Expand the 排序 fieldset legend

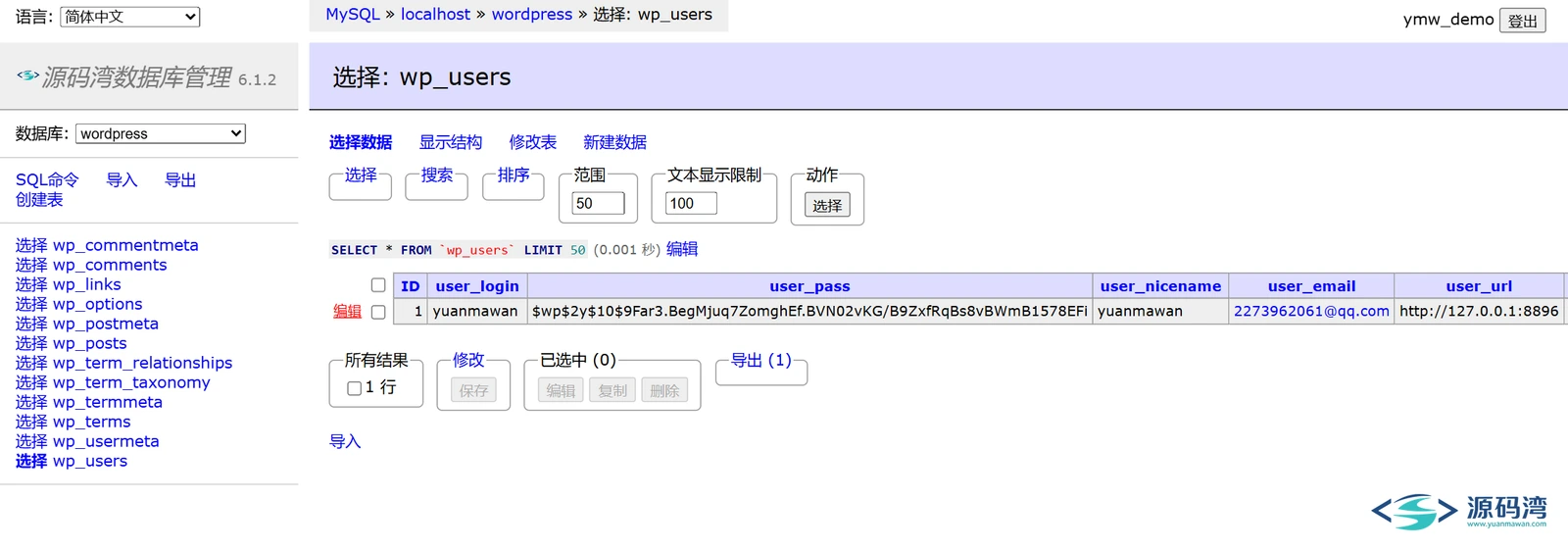[514, 175]
